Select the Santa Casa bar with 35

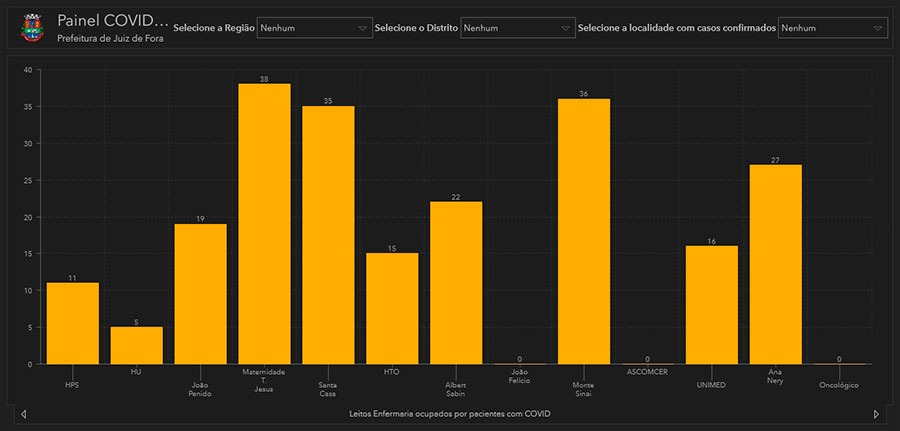pyautogui.click(x=328, y=235)
